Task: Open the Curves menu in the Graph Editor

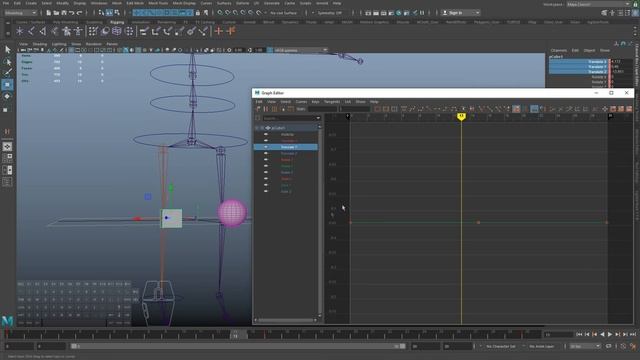Action: pos(301,102)
